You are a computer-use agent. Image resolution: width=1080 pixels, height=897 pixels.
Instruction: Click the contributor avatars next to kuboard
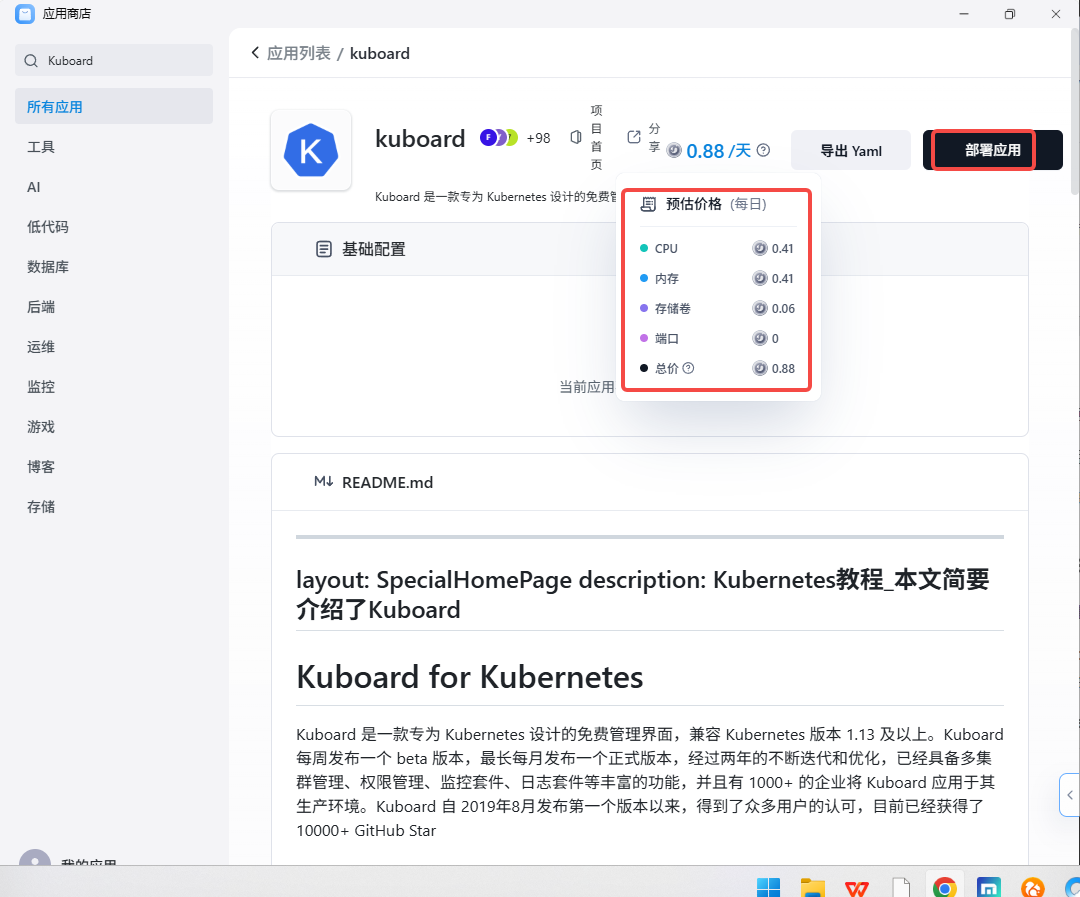(x=499, y=138)
